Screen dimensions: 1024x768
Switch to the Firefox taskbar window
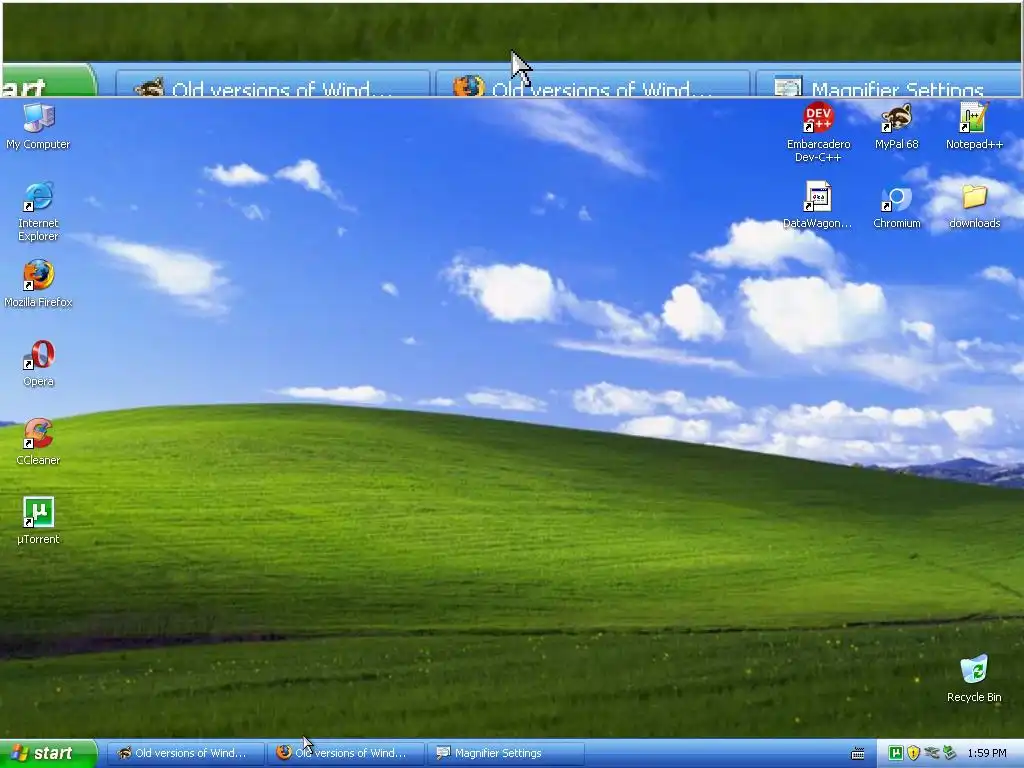click(x=346, y=753)
